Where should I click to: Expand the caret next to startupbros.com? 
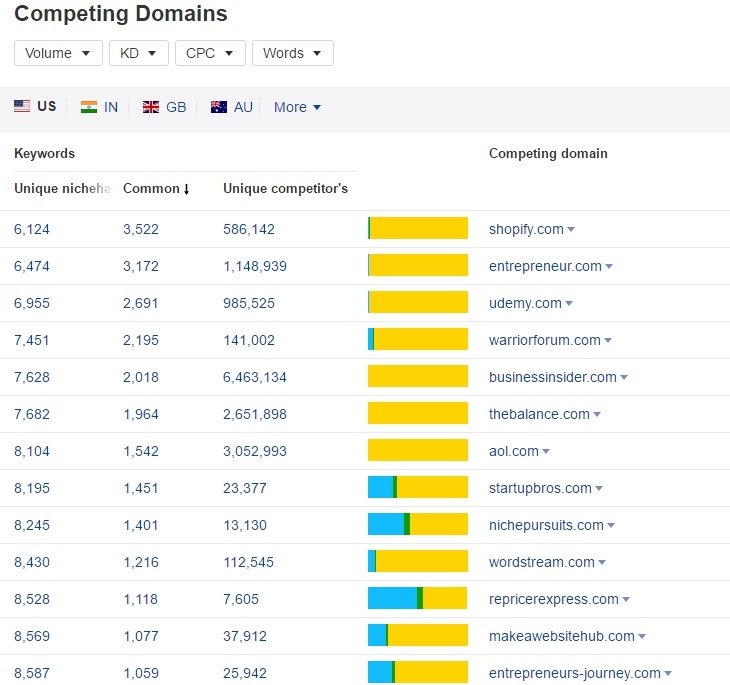[x=599, y=489]
